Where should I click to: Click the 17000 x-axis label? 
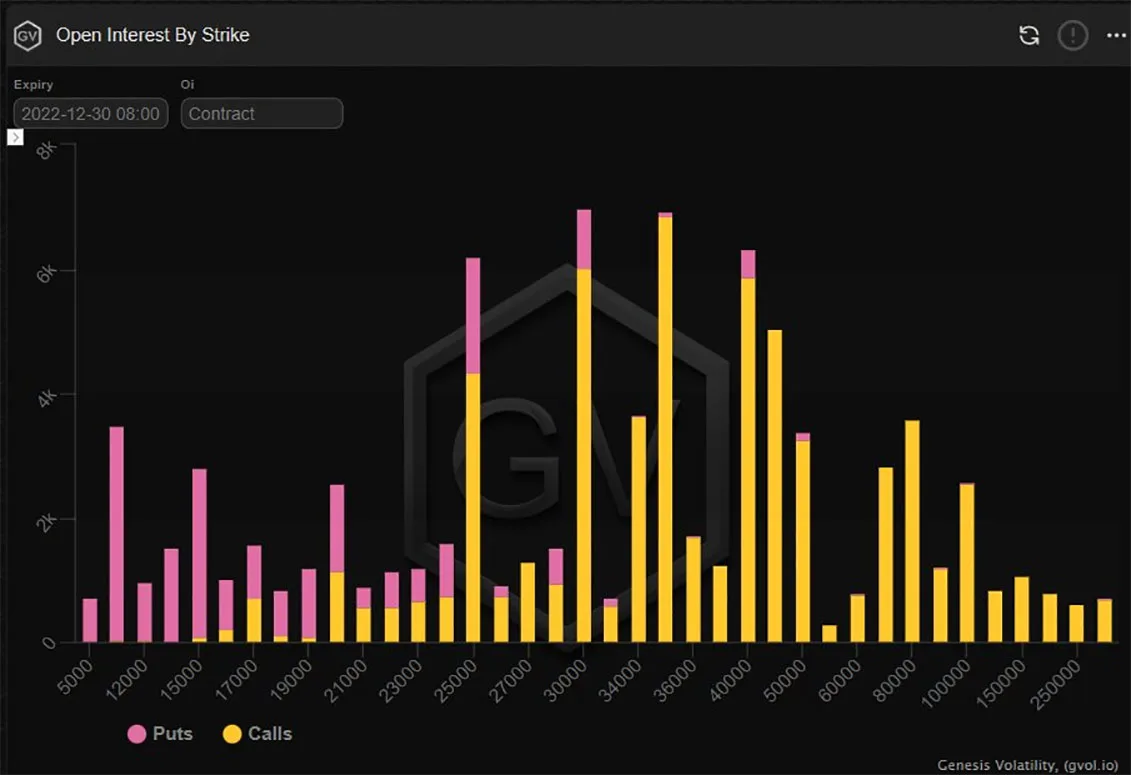pos(236,680)
